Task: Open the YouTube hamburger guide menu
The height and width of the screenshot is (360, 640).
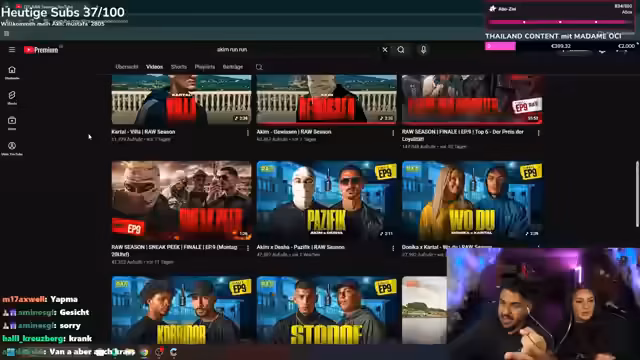Action: click(x=12, y=50)
